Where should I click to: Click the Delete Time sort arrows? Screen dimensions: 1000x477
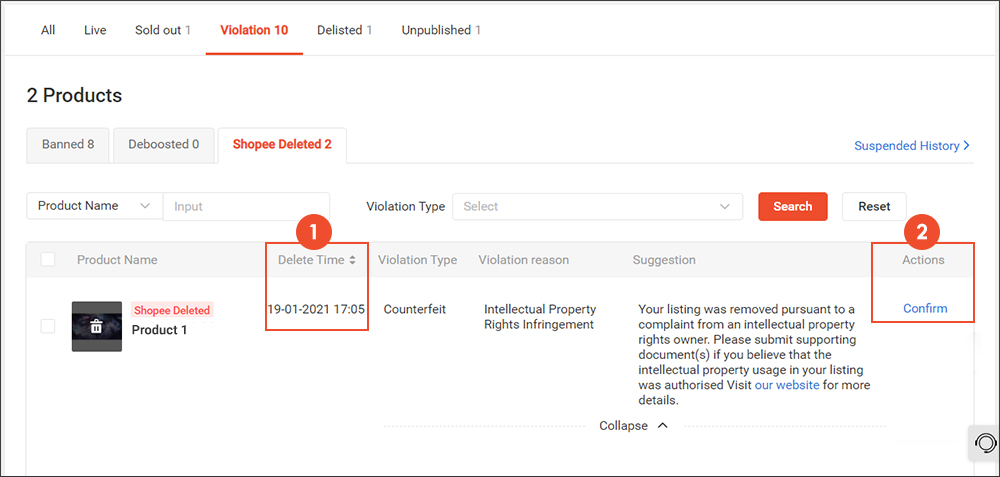352,260
